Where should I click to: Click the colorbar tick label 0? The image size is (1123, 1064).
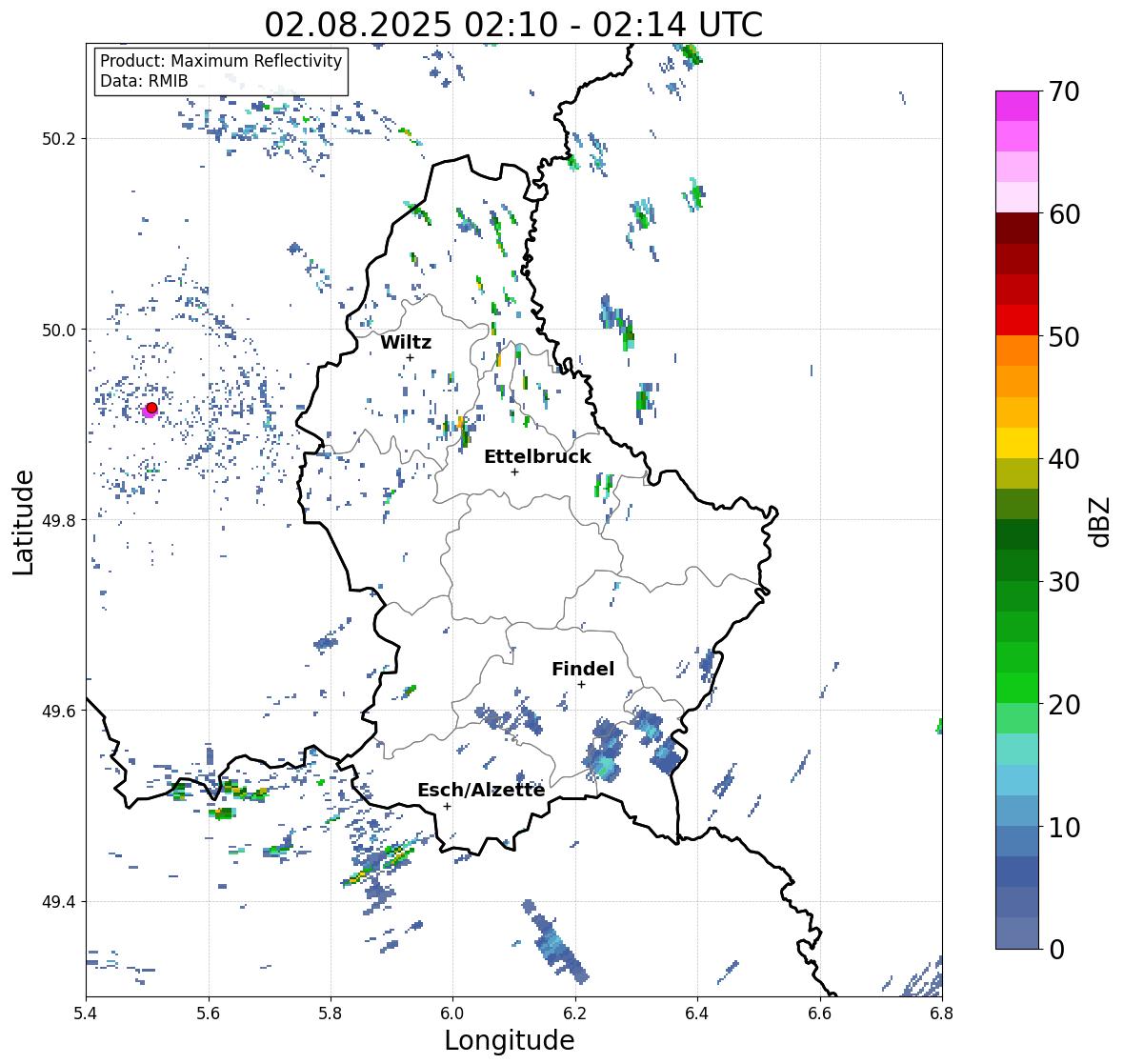pos(1057,950)
